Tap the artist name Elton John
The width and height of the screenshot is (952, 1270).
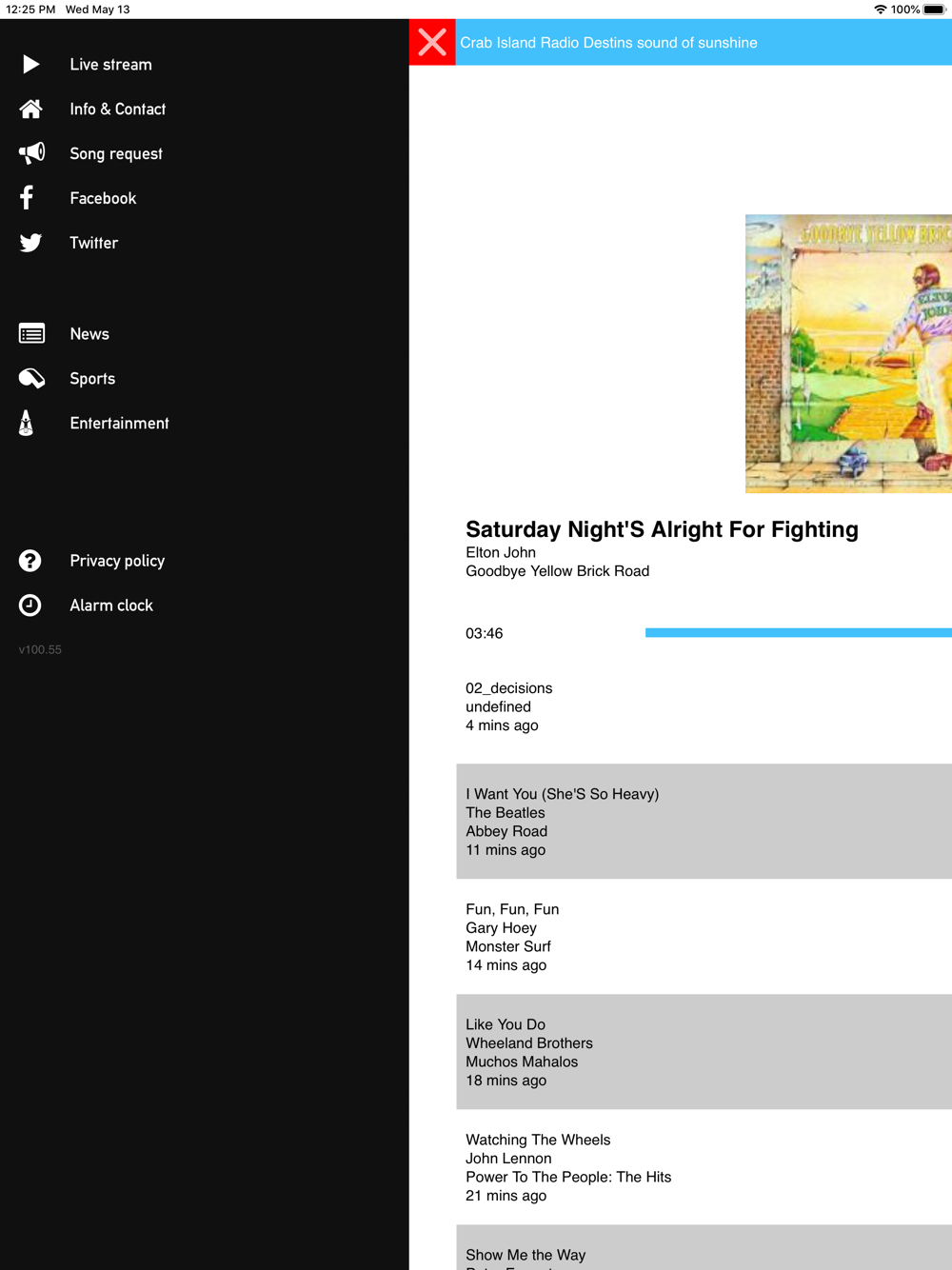point(501,552)
